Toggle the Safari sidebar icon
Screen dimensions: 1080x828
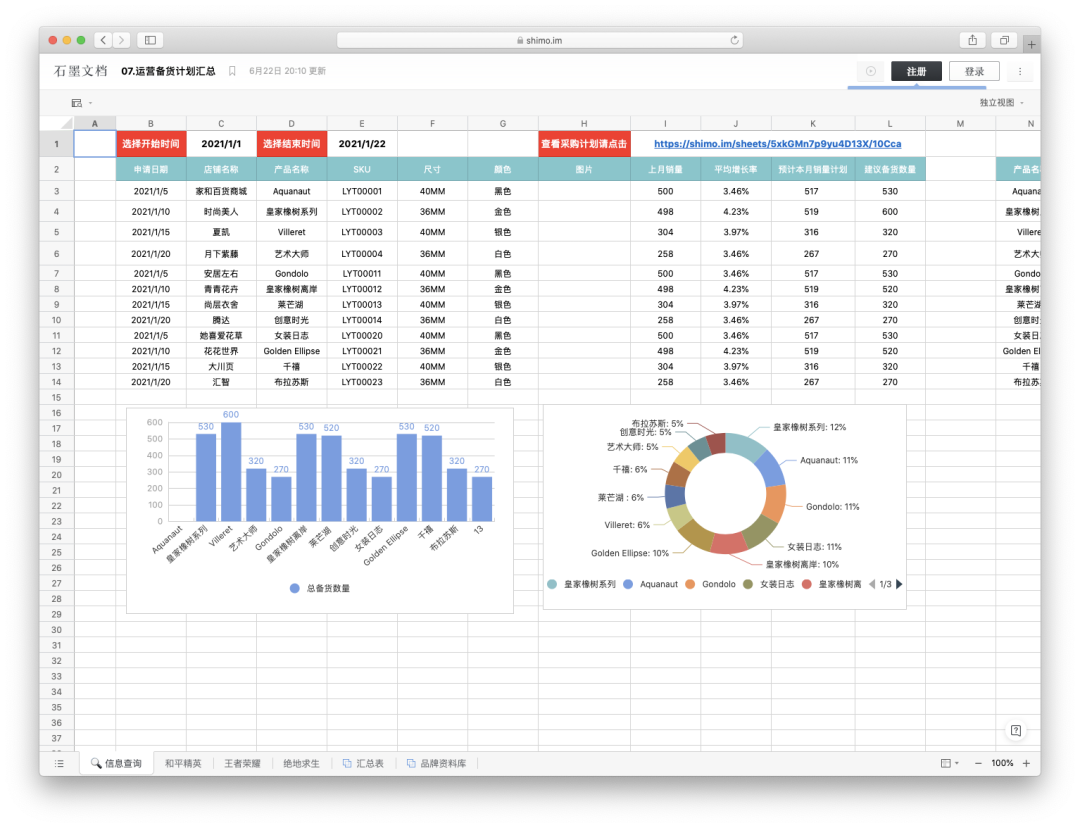pyautogui.click(x=150, y=40)
